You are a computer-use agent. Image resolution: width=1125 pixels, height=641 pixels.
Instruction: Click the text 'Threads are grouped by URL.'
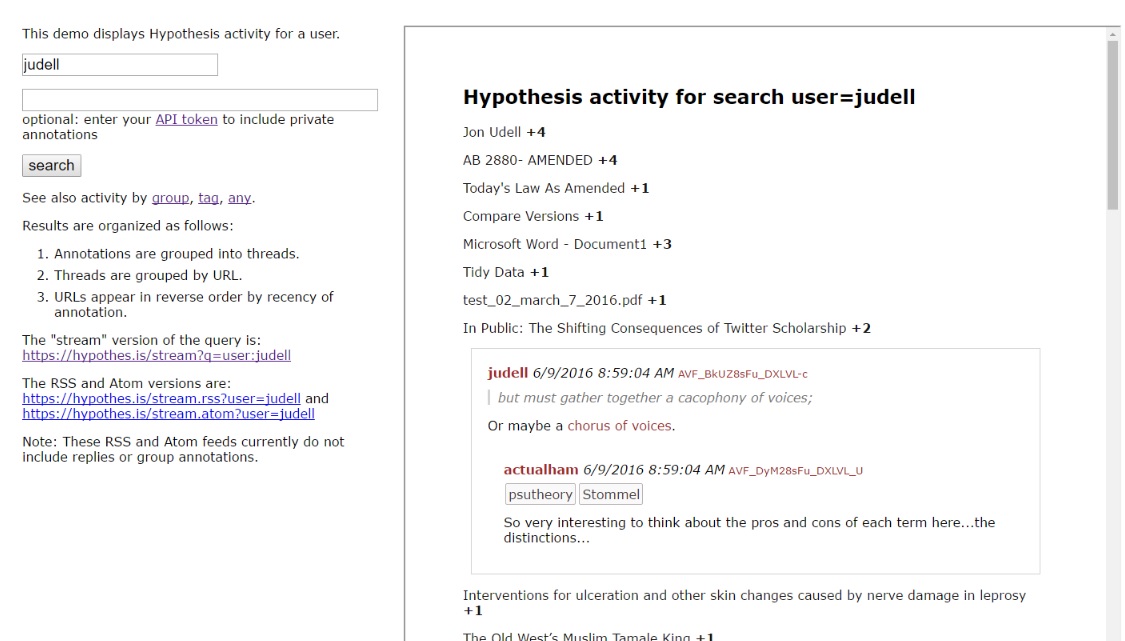coord(148,275)
